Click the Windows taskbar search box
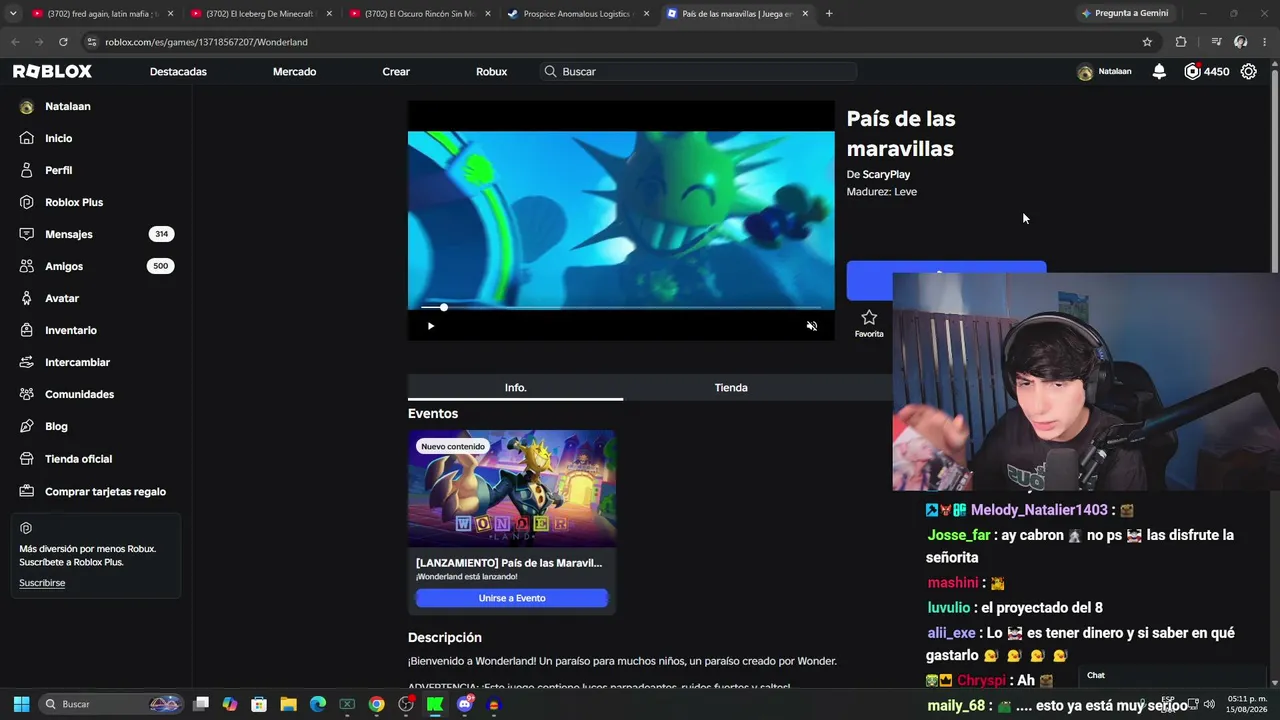This screenshot has width=1280, height=720. (x=111, y=704)
